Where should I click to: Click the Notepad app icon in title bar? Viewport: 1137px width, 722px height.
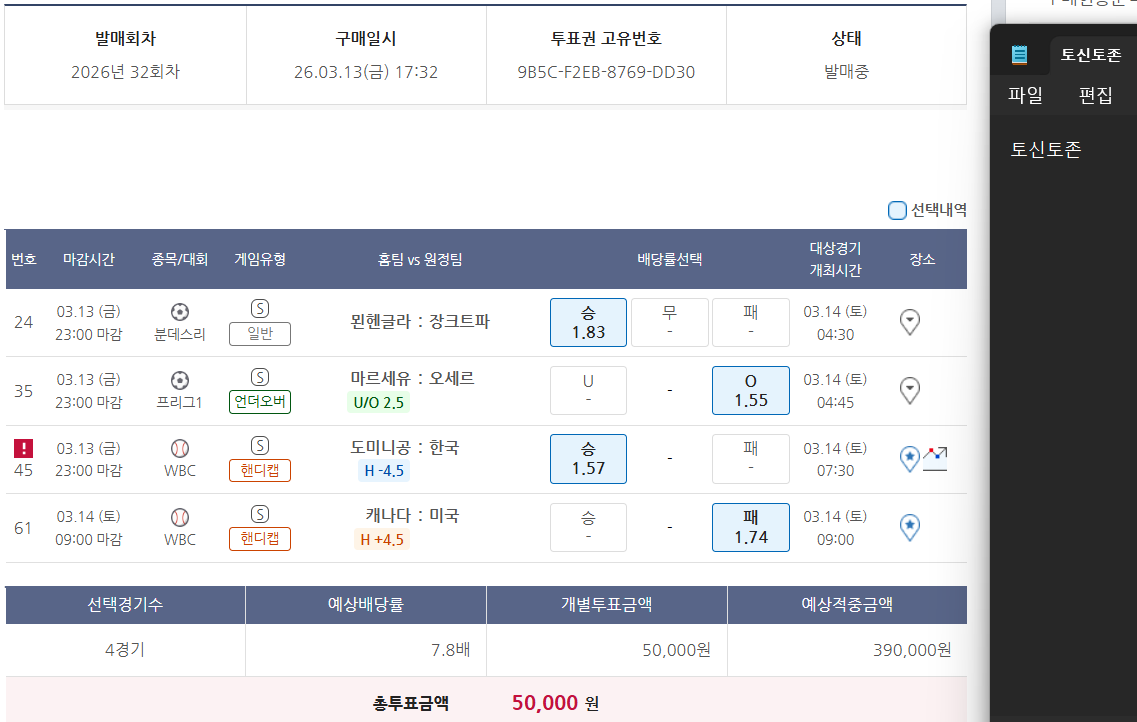1019,55
